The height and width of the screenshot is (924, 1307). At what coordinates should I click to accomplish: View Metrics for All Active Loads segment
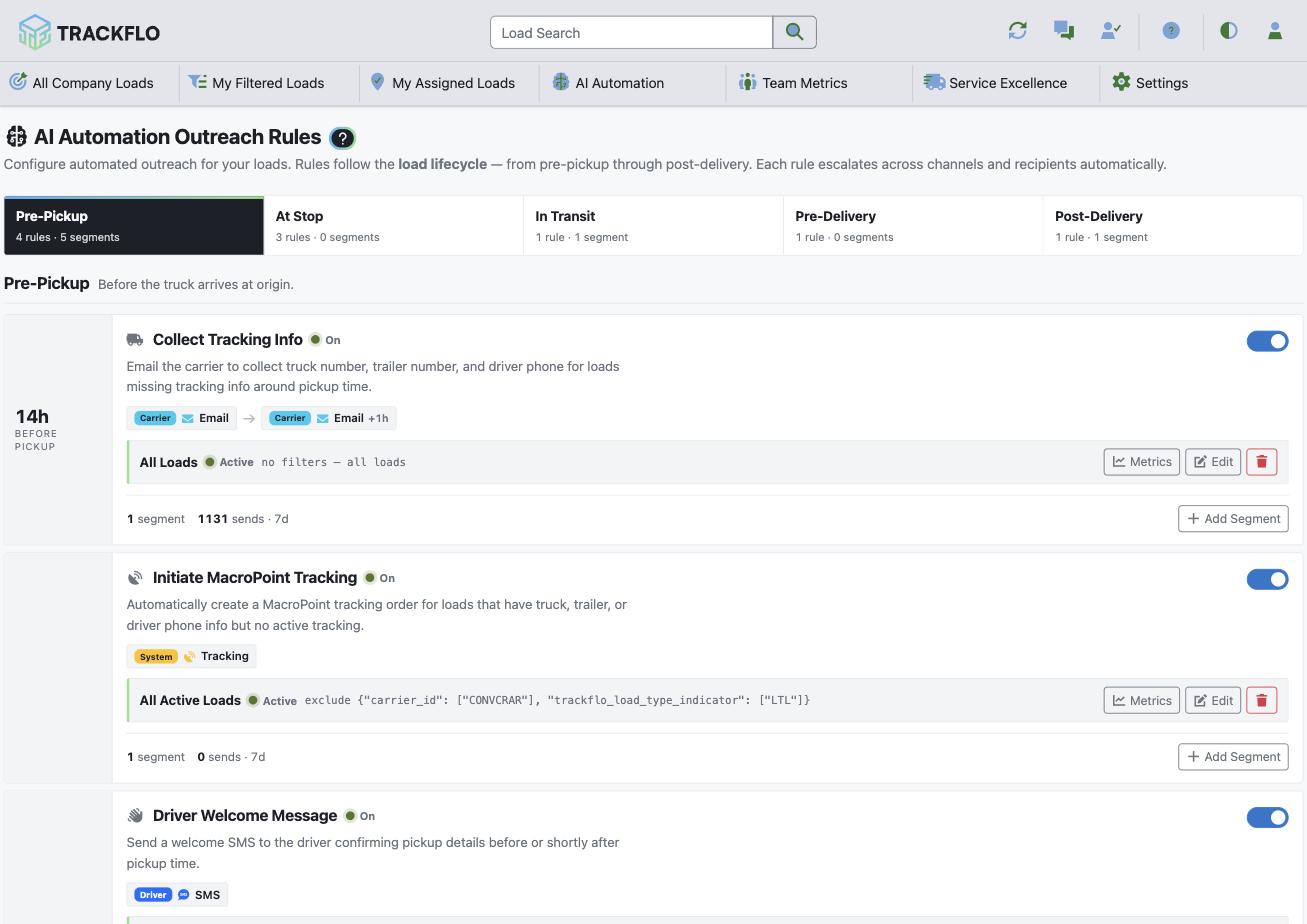point(1142,700)
